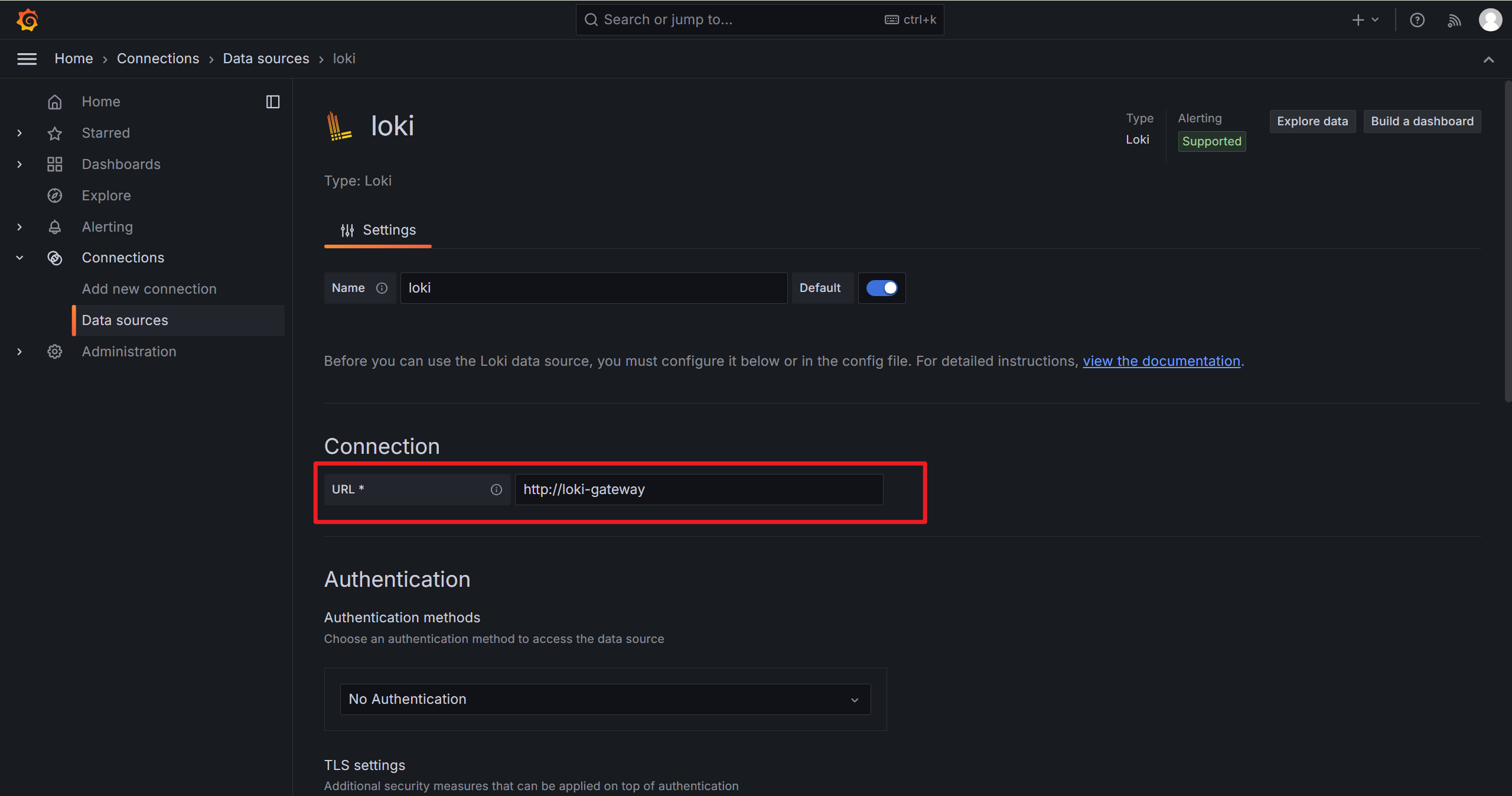Open Home in the sidebar

101,102
